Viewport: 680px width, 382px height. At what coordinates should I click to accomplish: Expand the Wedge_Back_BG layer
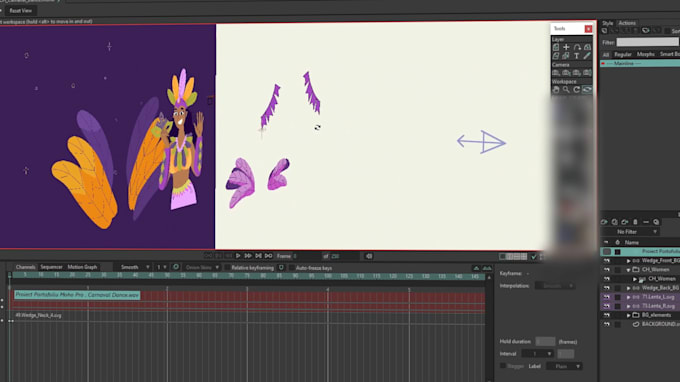coord(628,288)
